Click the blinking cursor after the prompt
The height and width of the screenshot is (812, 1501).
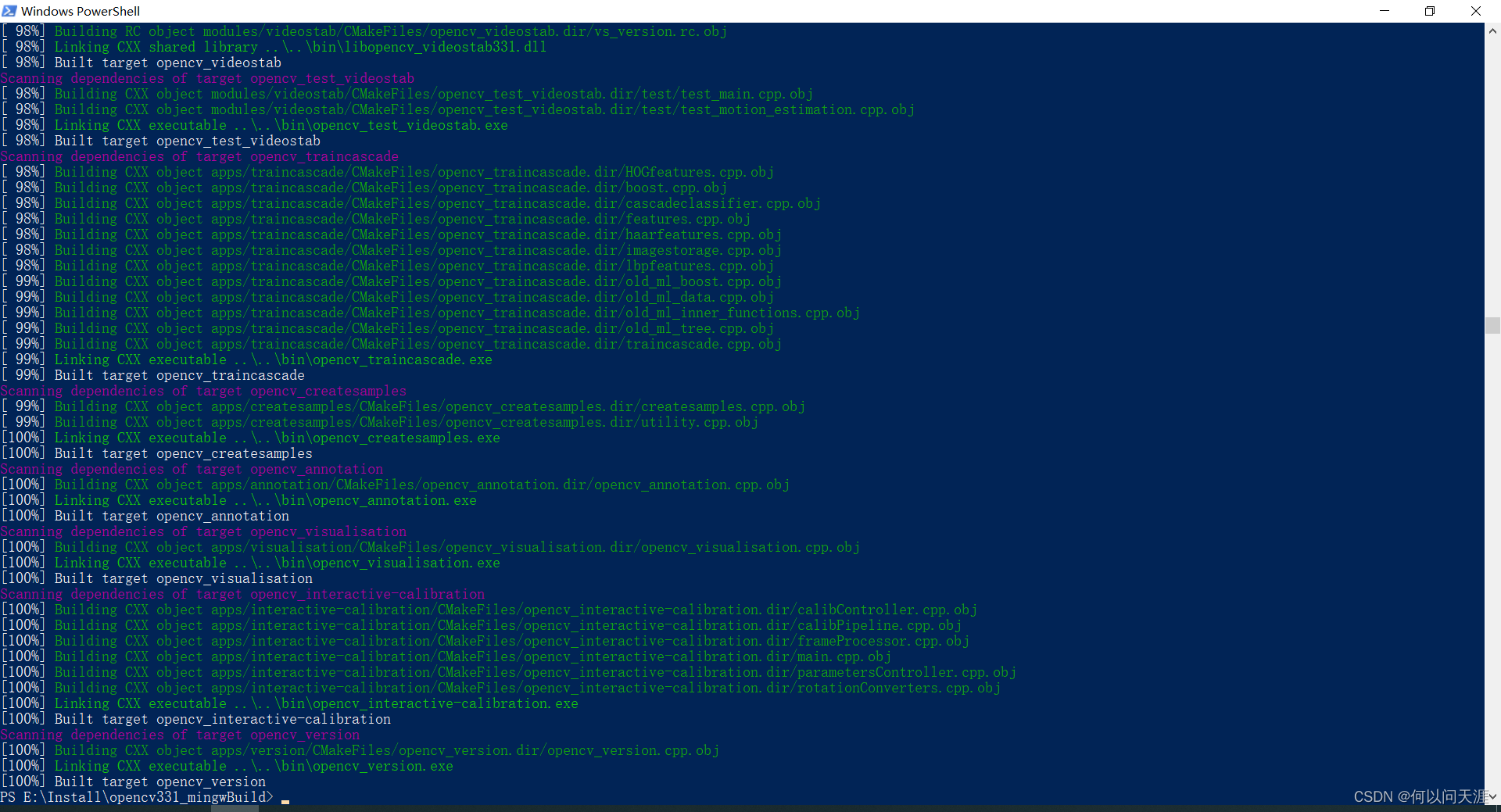pos(285,799)
